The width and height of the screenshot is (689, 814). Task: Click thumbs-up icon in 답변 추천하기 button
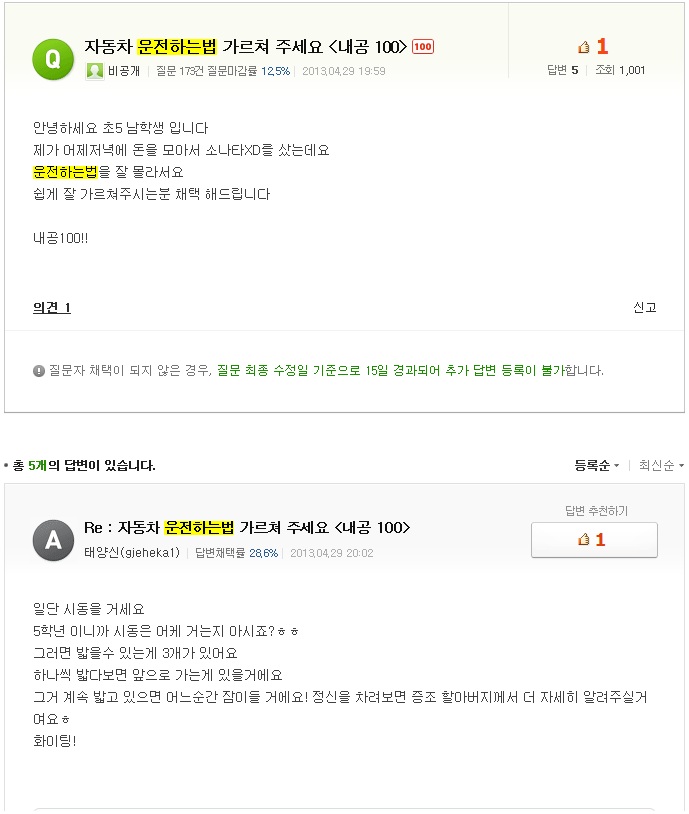pos(584,540)
